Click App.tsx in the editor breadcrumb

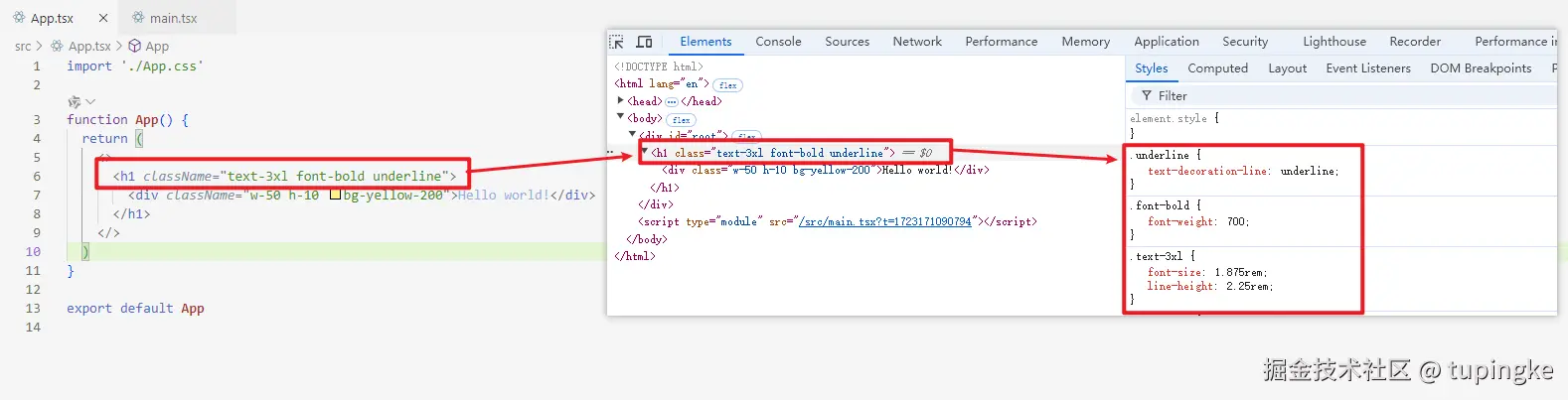coord(89,46)
